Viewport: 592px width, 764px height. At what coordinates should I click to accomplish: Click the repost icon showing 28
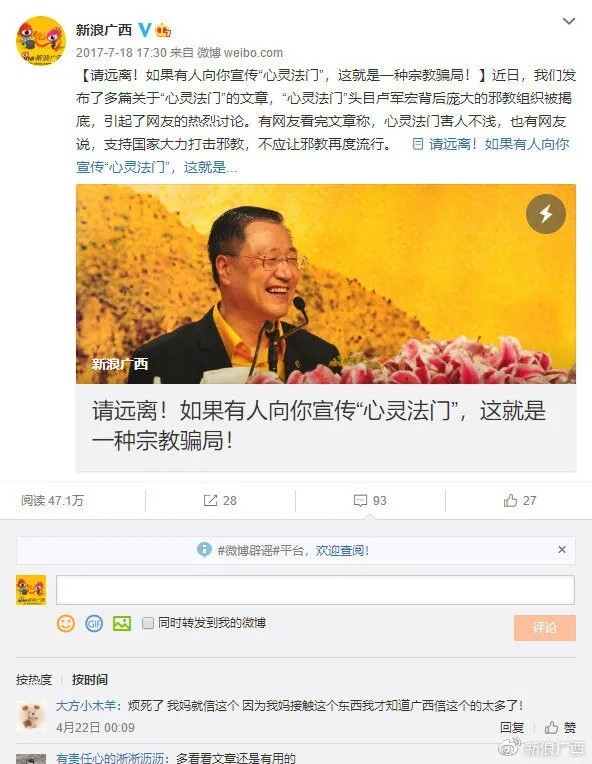coord(220,500)
